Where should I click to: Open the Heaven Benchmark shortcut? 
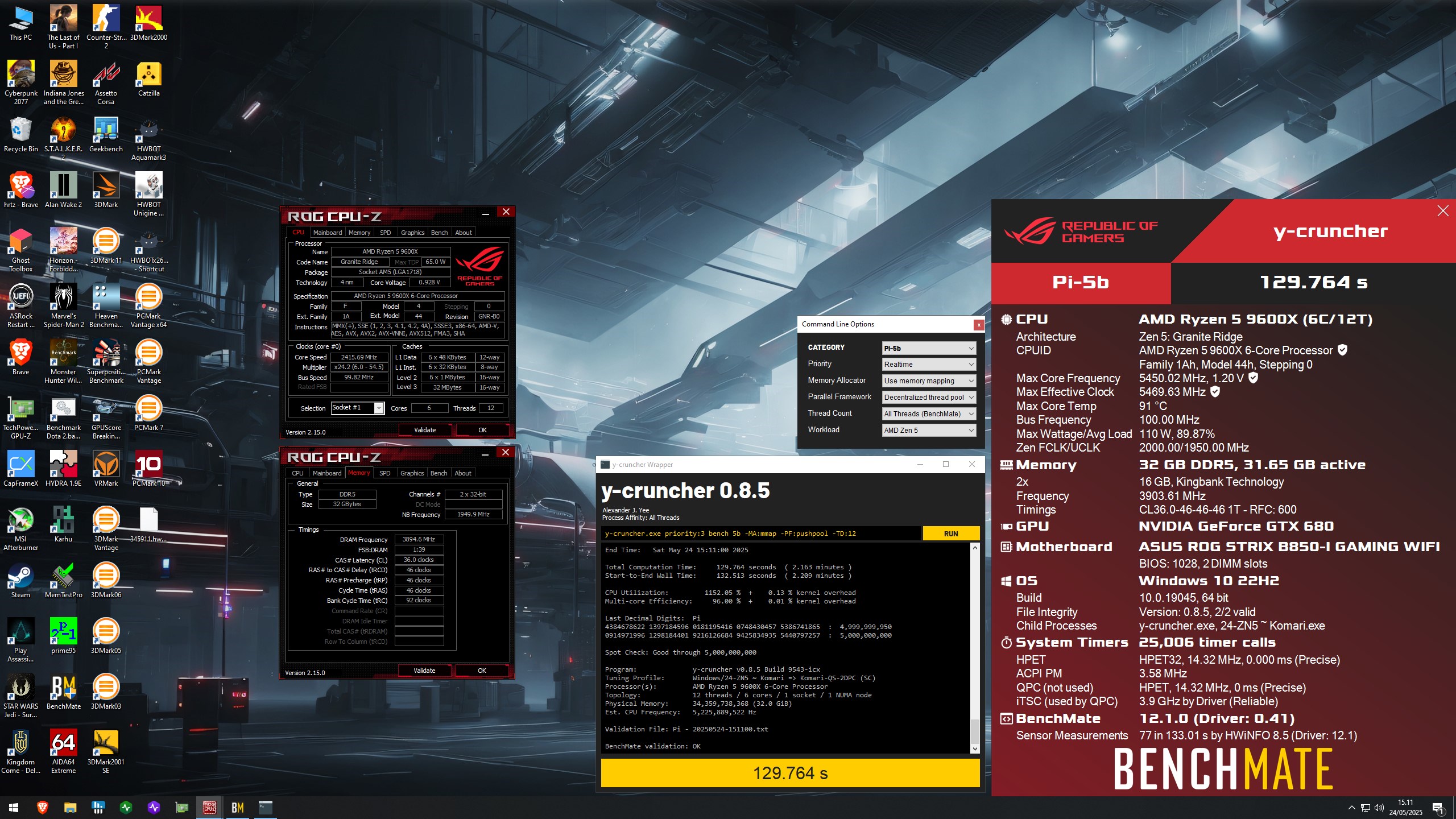[x=106, y=305]
